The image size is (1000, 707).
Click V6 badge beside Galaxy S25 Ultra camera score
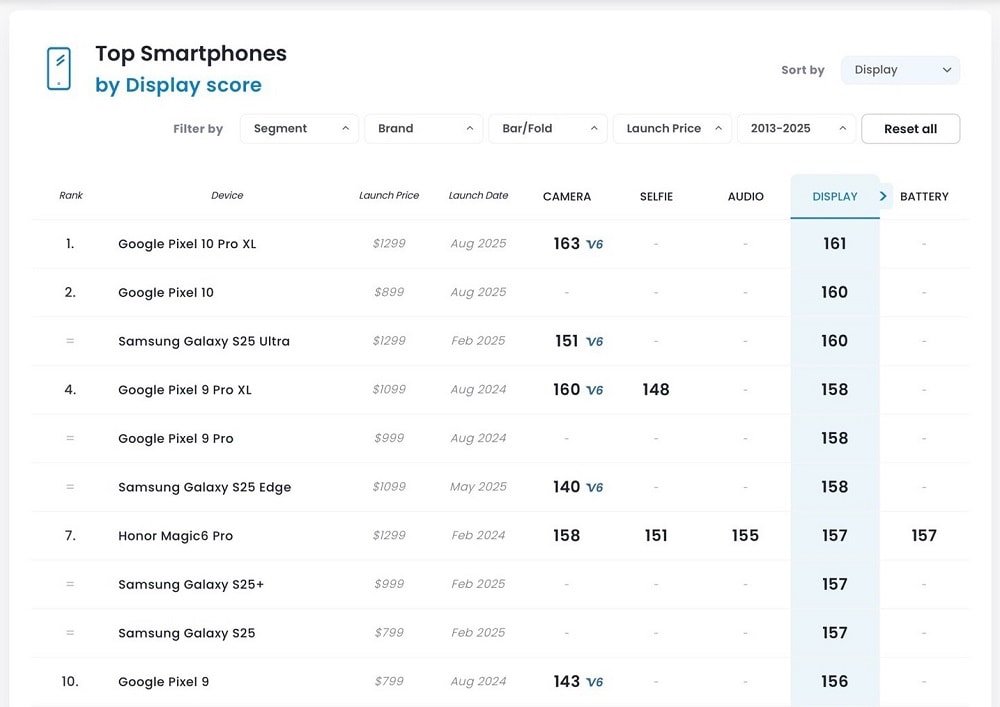tap(595, 342)
